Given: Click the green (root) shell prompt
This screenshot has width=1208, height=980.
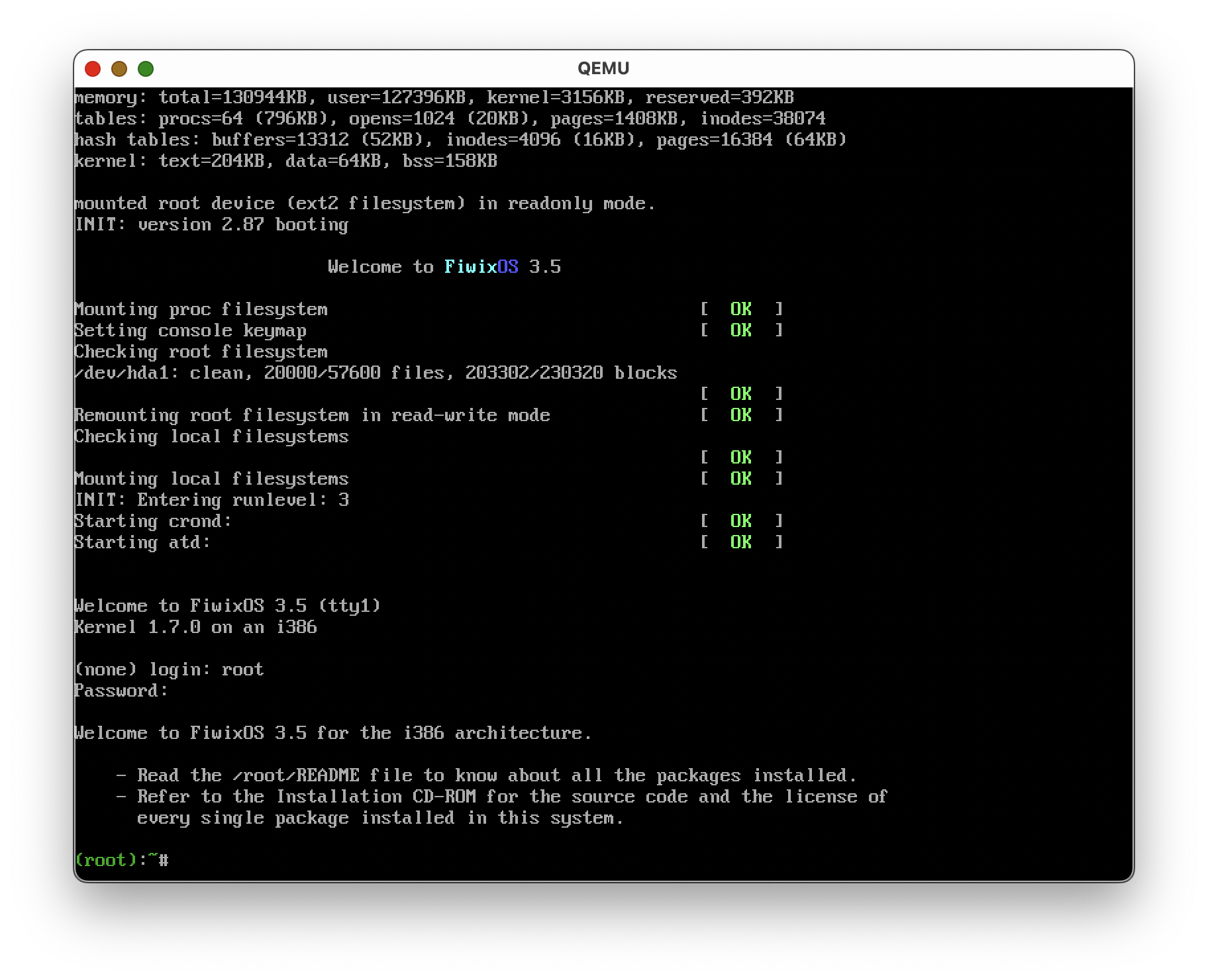Looking at the screenshot, I should click(x=106, y=860).
